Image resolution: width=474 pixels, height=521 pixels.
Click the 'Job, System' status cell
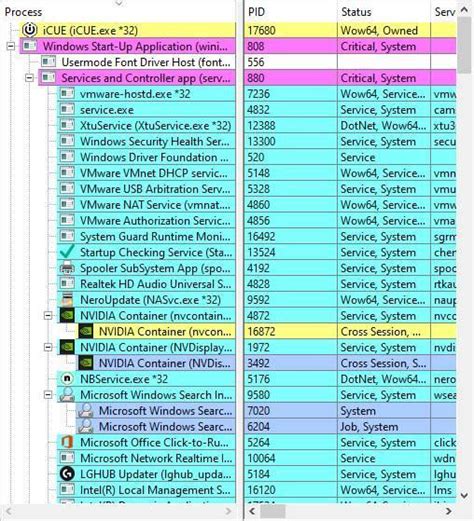tap(384, 426)
